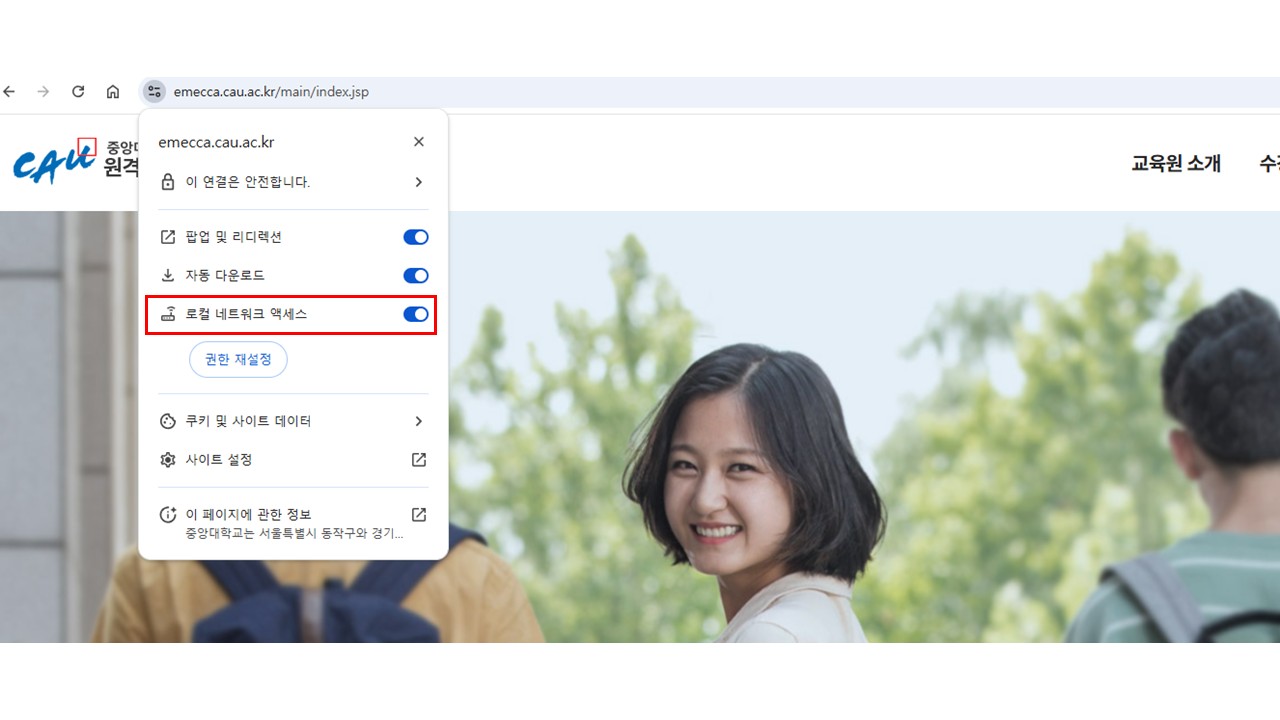This screenshot has height=720, width=1280.
Task: Expand connection security details chevron
Action: (419, 182)
